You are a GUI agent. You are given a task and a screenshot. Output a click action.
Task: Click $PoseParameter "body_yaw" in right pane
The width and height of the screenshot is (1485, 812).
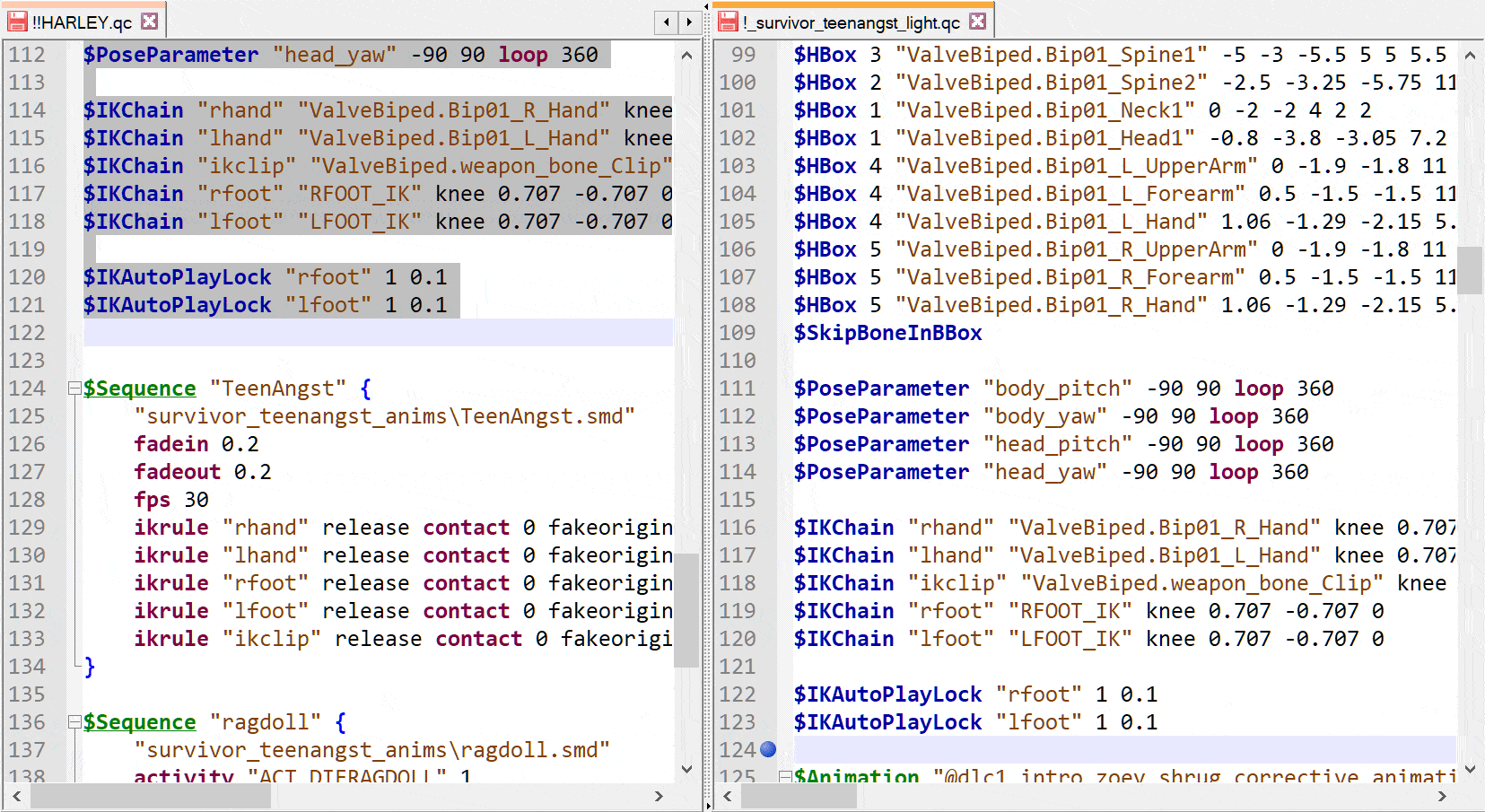(1052, 416)
